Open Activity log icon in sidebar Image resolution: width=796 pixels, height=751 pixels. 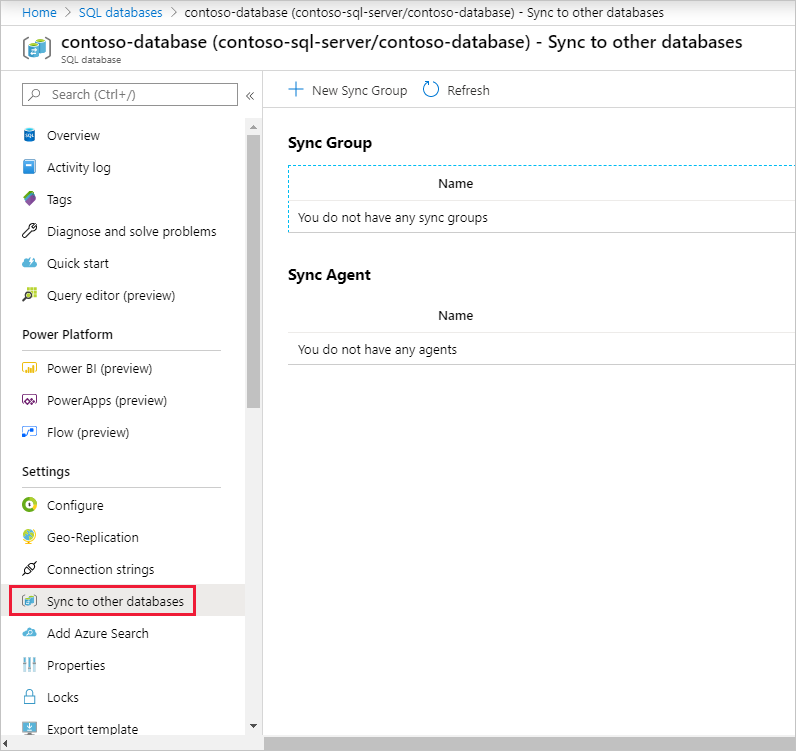[x=29, y=168]
